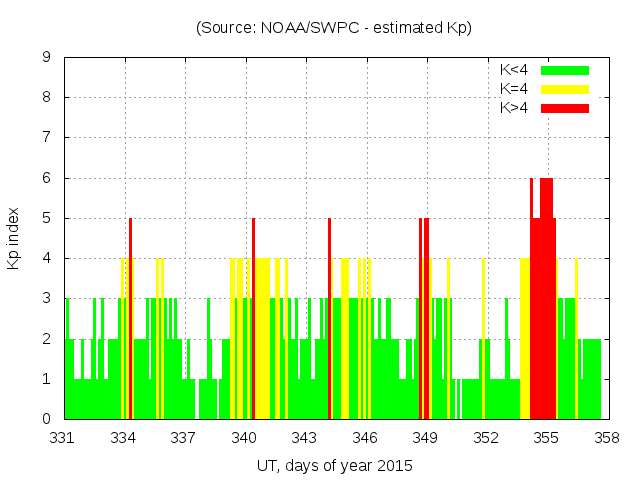Click the 346 x-axis tick label
The width and height of the screenshot is (640, 480).
point(365,437)
